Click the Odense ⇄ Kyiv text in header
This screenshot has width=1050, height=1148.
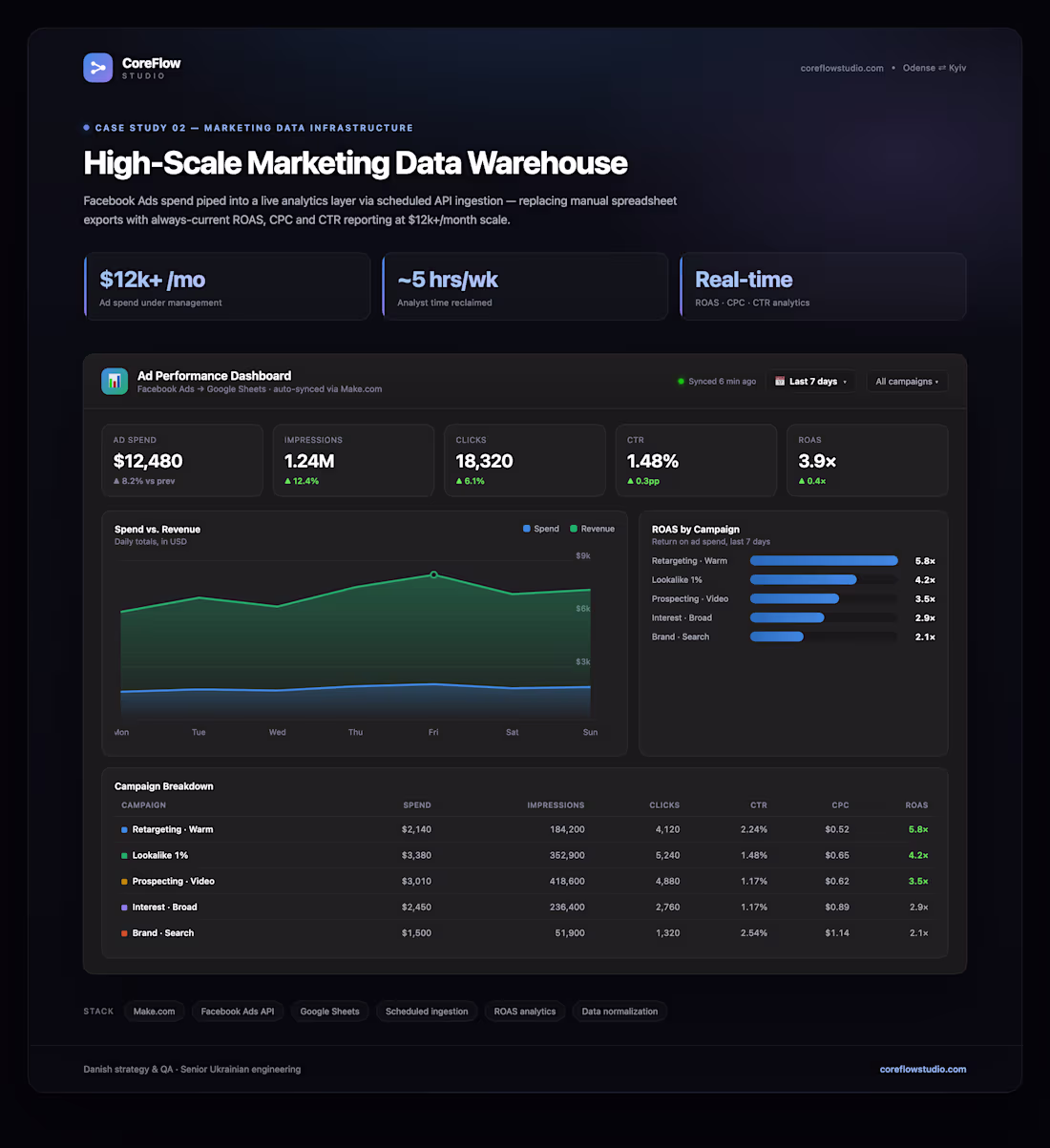(x=934, y=68)
